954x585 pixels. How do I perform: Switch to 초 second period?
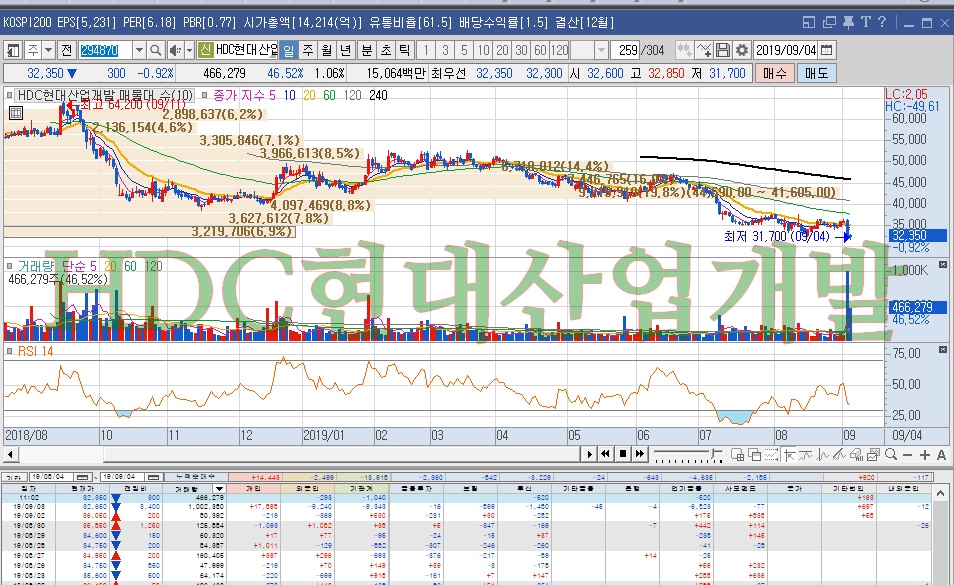click(386, 50)
